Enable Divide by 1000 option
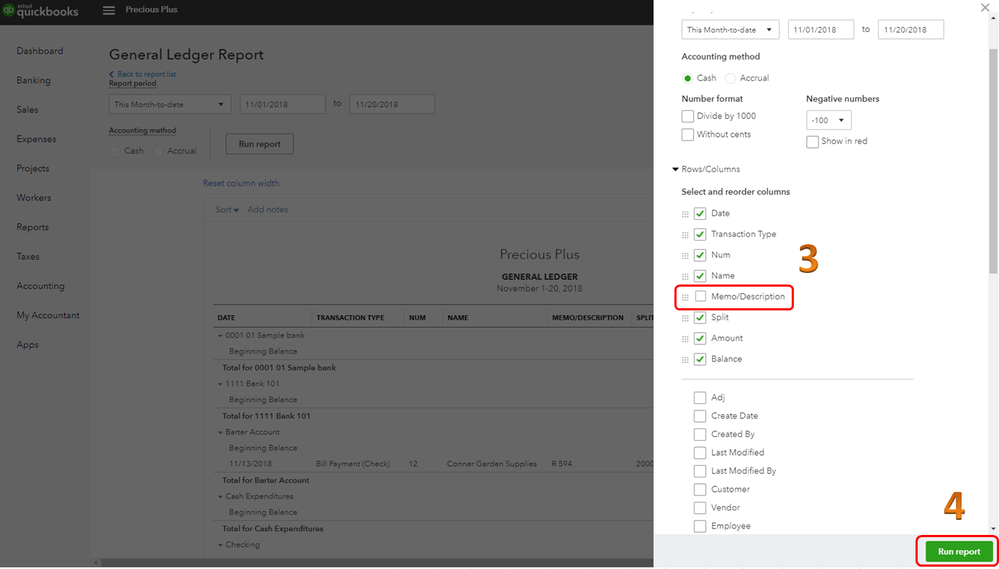Image resolution: width=999 pixels, height=569 pixels. [x=687, y=116]
